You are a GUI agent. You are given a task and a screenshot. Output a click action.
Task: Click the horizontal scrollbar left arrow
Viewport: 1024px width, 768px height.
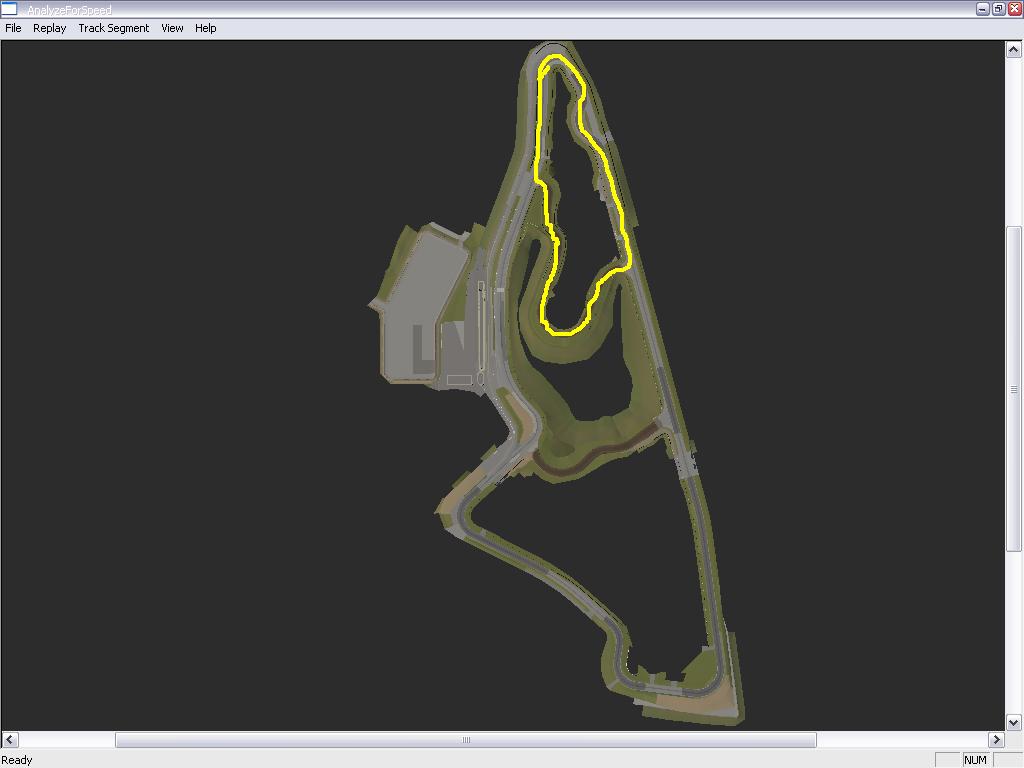coord(9,740)
